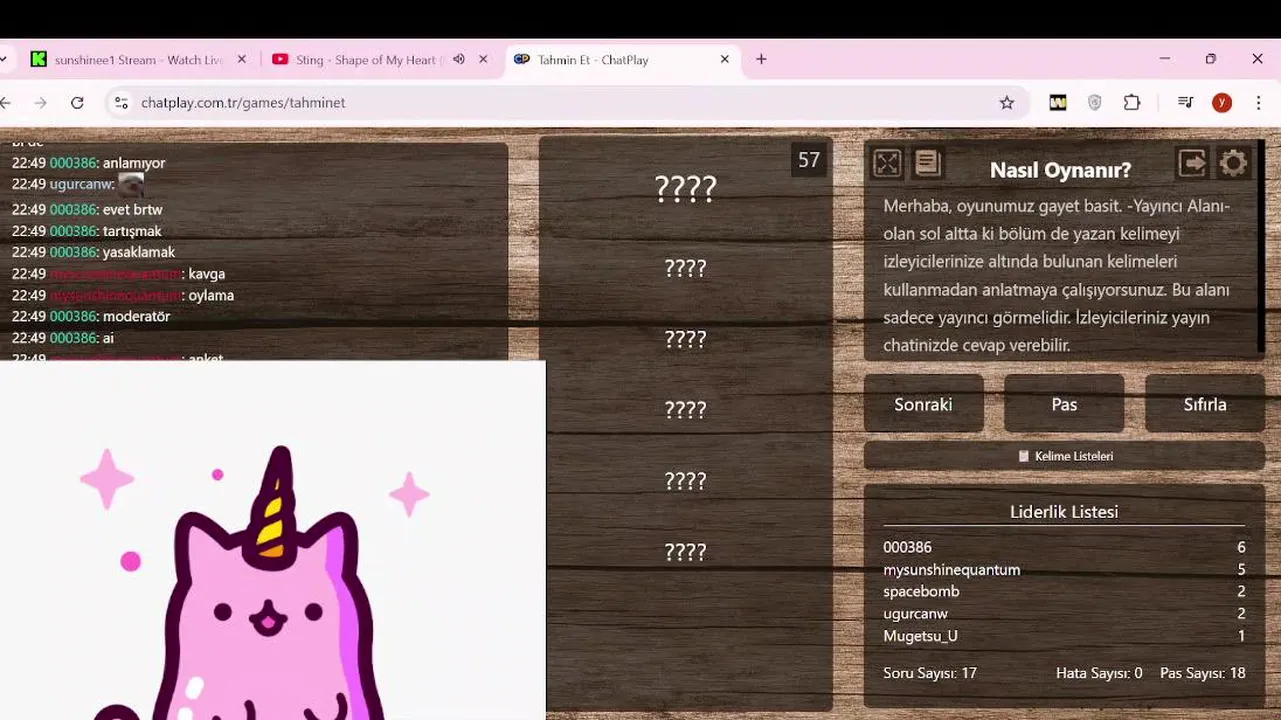The height and width of the screenshot is (720, 1281).
Task: Click the Pas Sayısı: 18 counter
Action: click(1203, 673)
